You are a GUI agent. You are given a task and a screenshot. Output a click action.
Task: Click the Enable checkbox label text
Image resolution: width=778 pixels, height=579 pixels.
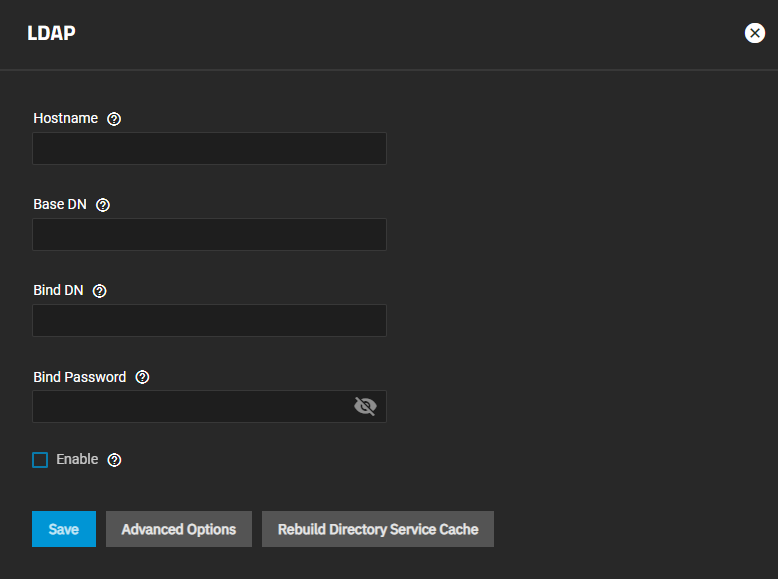pyautogui.click(x=77, y=459)
